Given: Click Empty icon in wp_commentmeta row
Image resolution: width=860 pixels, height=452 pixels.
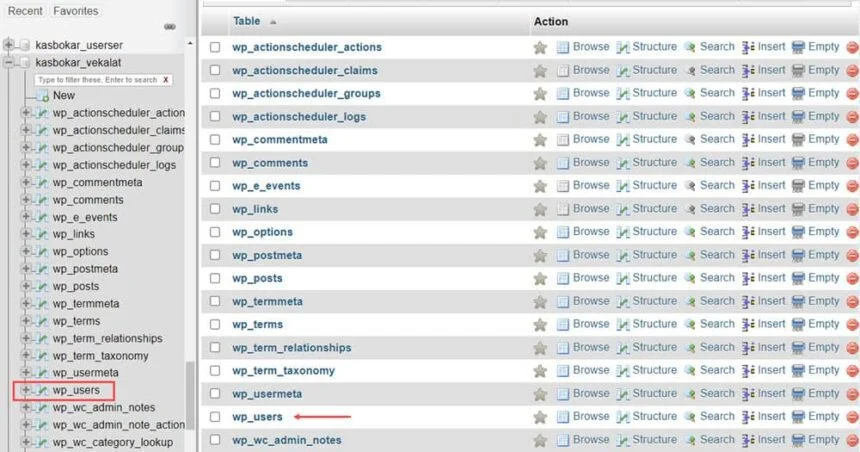Looking at the screenshot, I should point(799,140).
